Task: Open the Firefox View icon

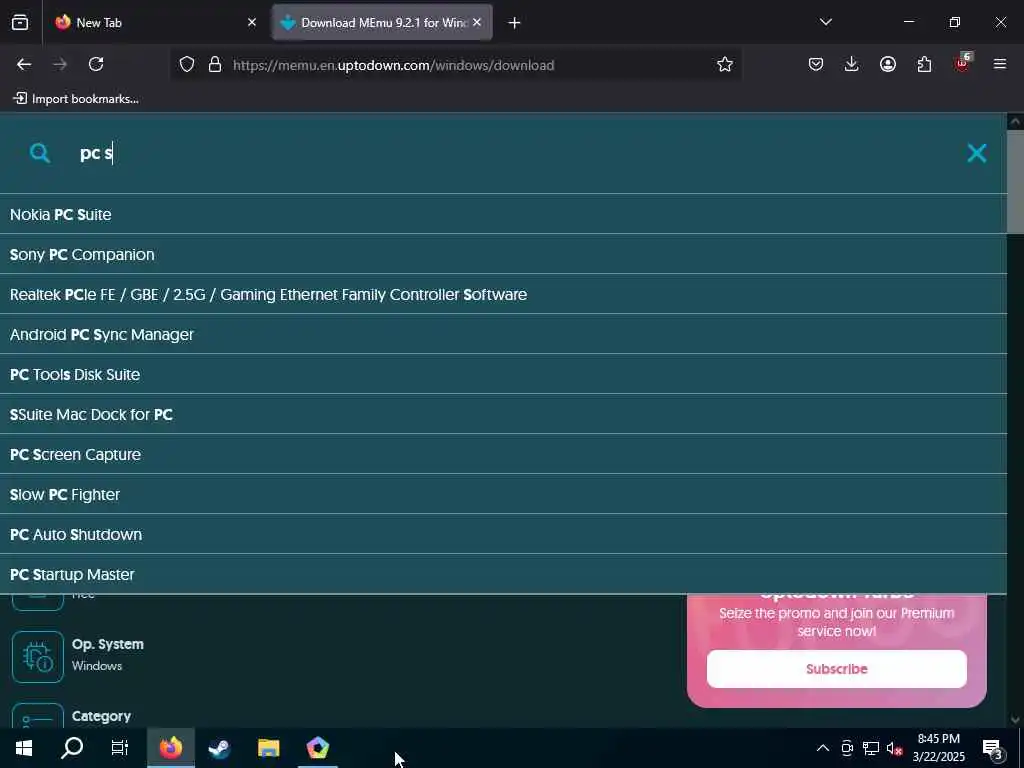Action: click(x=20, y=22)
